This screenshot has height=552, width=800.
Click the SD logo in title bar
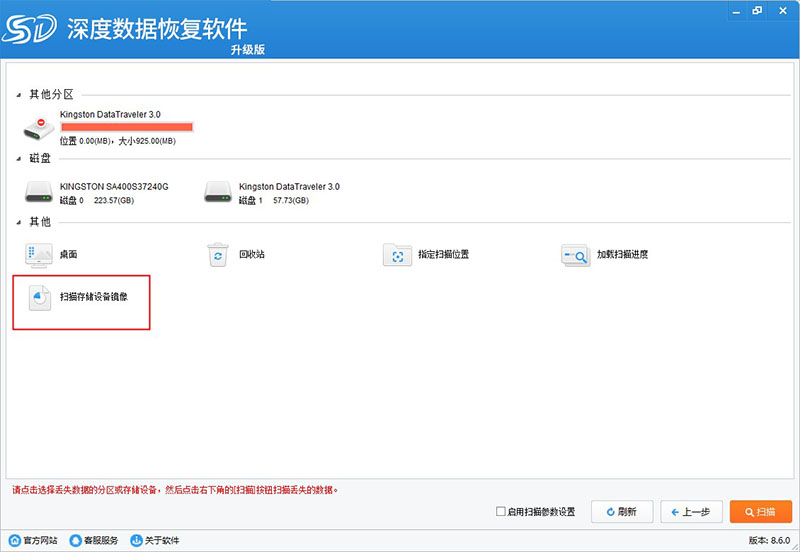(29, 29)
